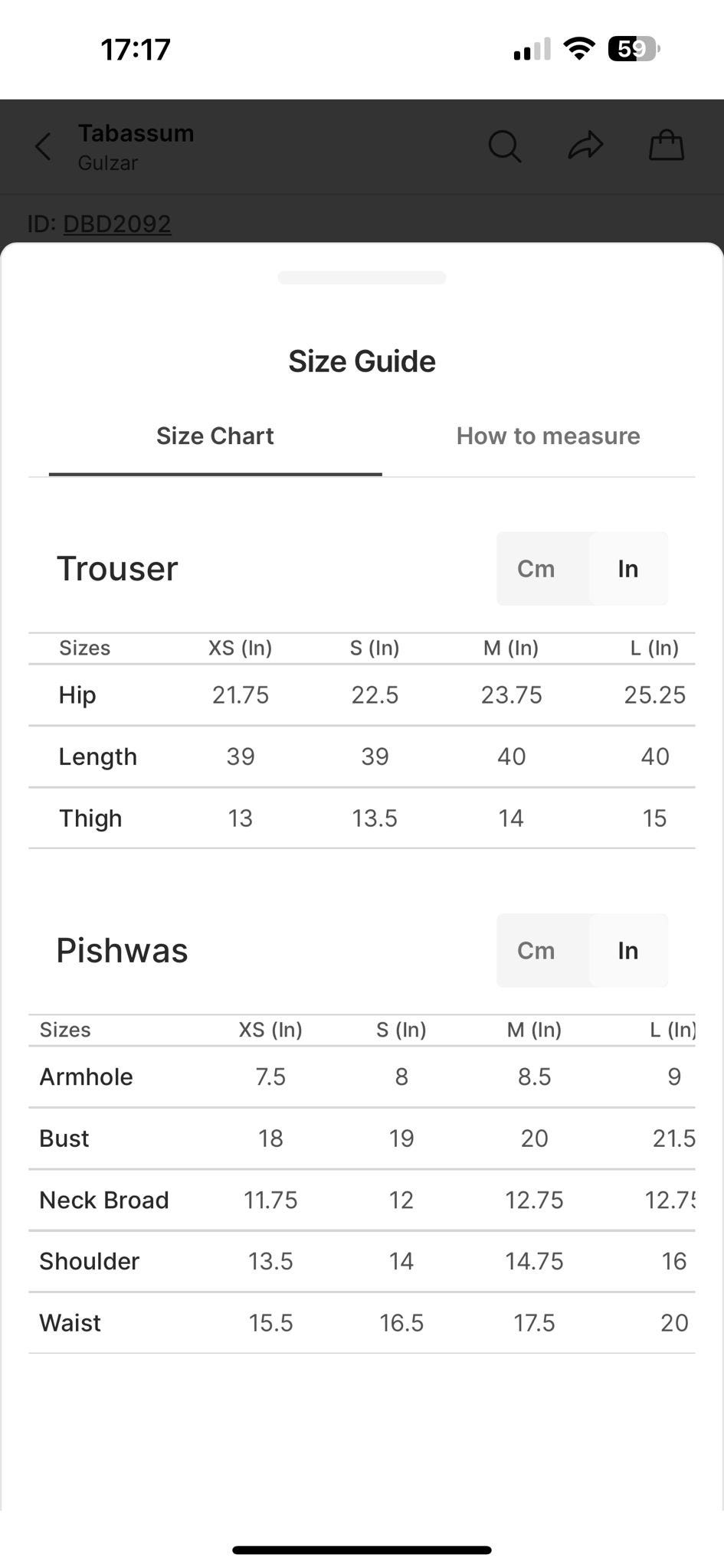Tap the 17:17 clock
The image size is (724, 1568).
(136, 50)
